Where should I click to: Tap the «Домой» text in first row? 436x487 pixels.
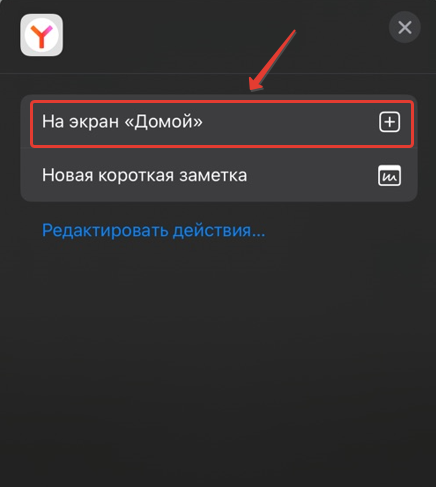tap(163, 122)
